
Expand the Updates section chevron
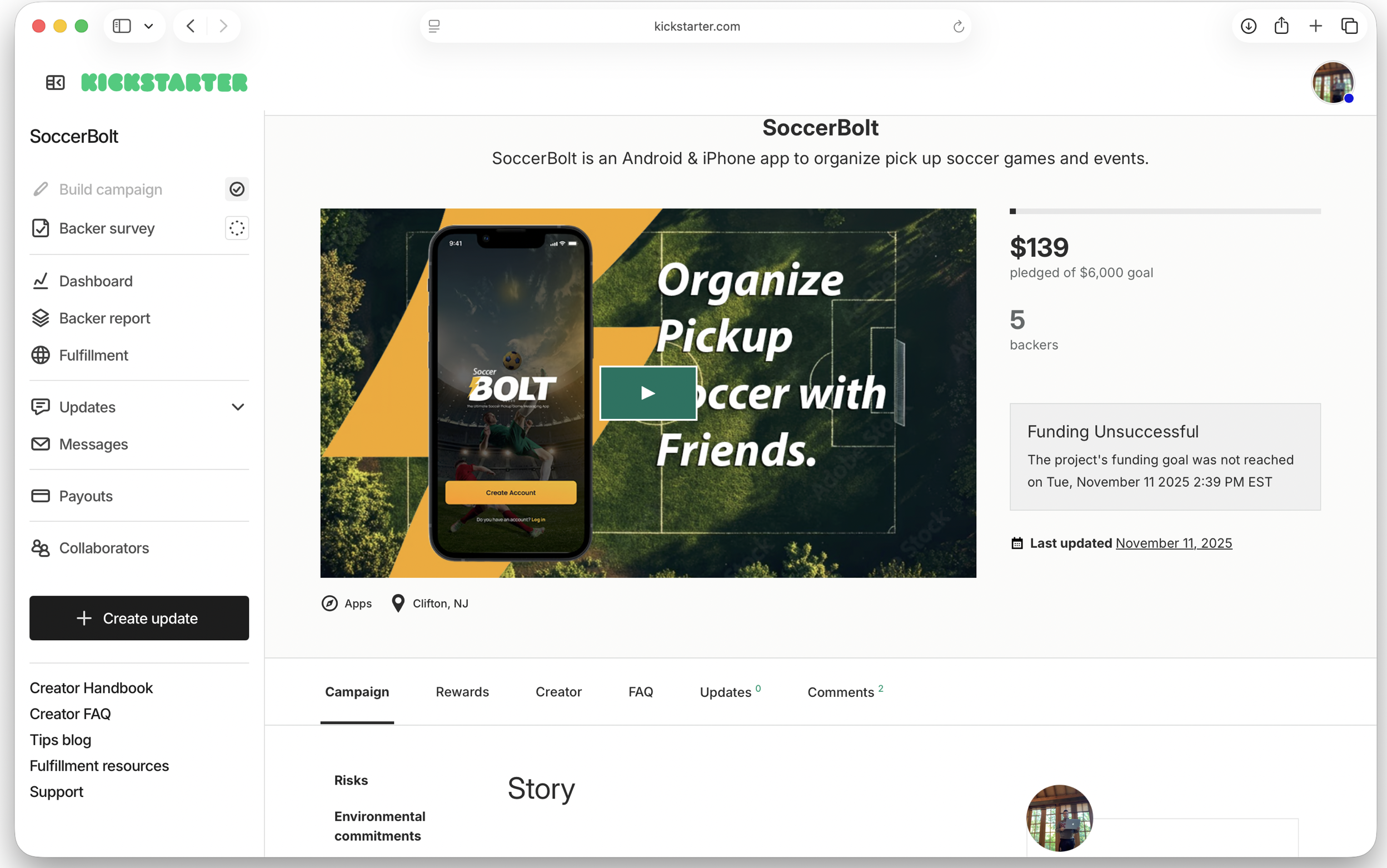238,407
